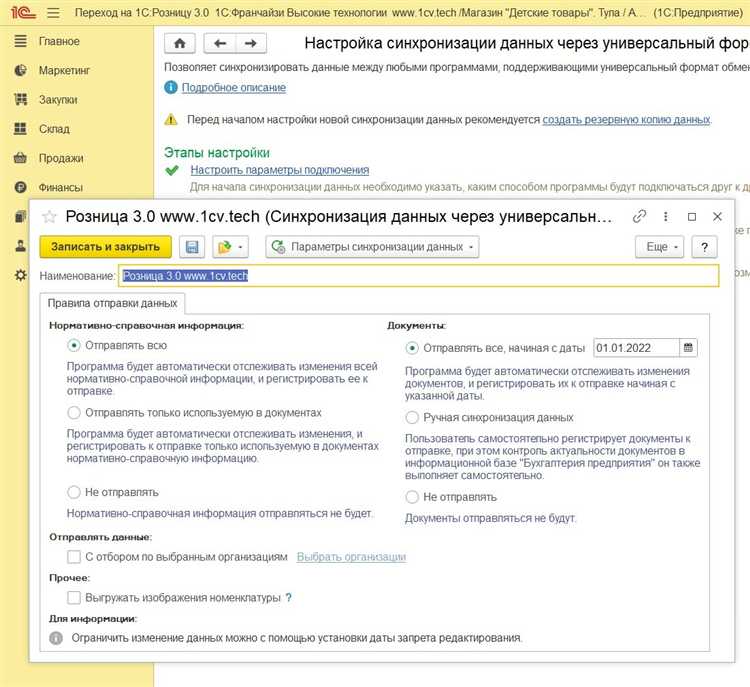The width and height of the screenshot is (750, 687).
Task: Add dialog to favorites with the star
Action: pyautogui.click(x=49, y=217)
